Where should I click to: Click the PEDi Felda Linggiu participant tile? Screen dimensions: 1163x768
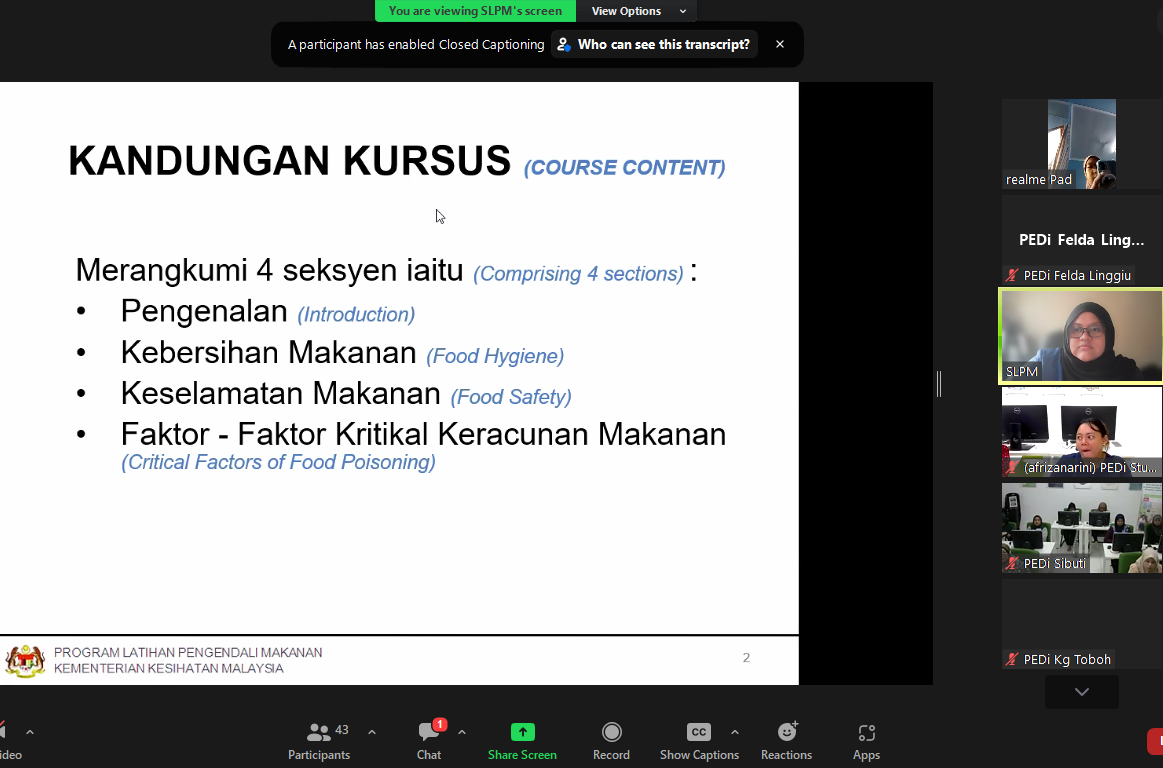(1081, 240)
